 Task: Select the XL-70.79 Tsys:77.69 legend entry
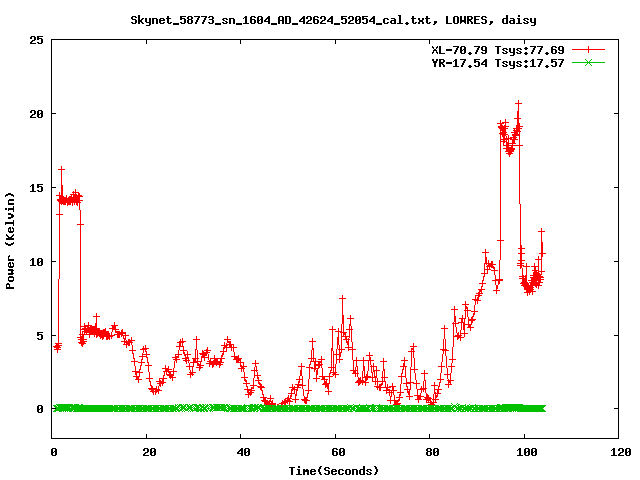[x=498, y=50]
